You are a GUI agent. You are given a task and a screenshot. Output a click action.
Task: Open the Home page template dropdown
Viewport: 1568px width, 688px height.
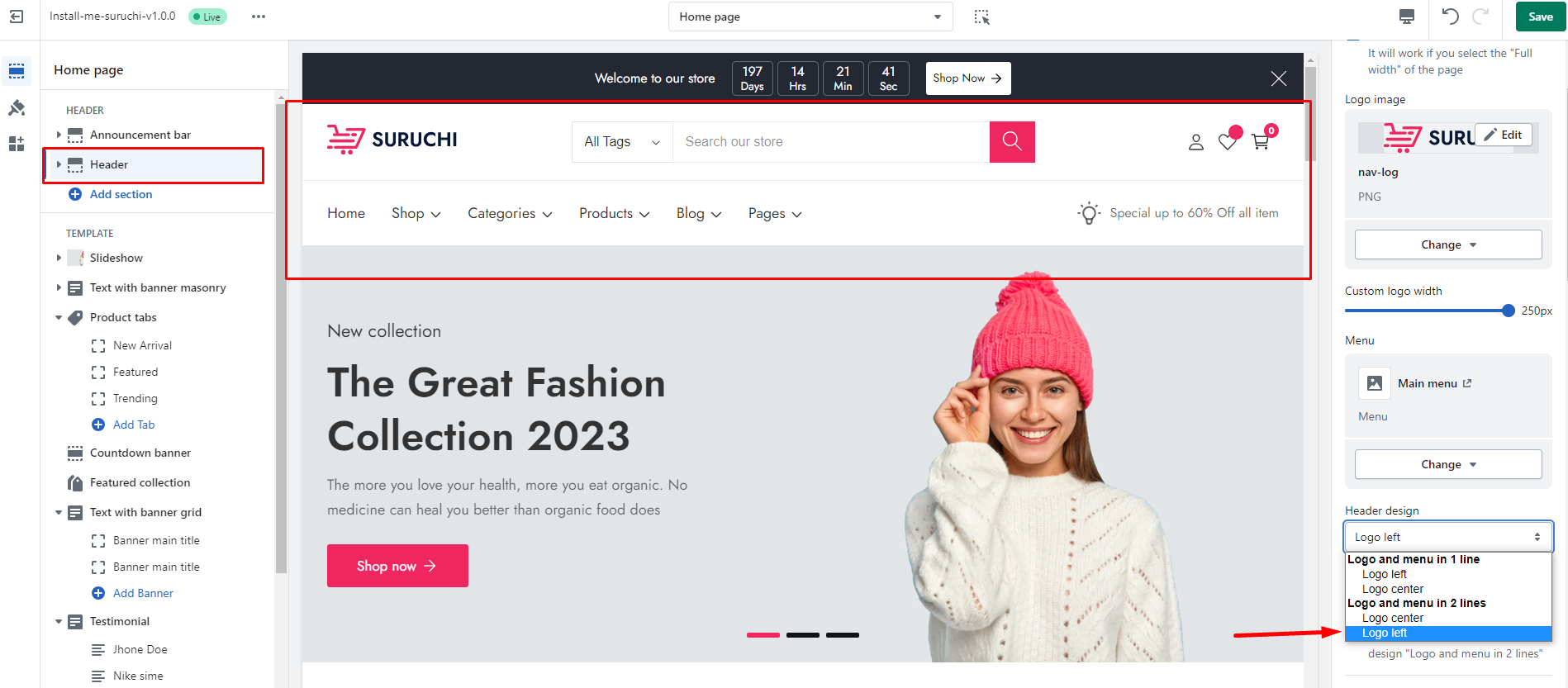coord(810,17)
